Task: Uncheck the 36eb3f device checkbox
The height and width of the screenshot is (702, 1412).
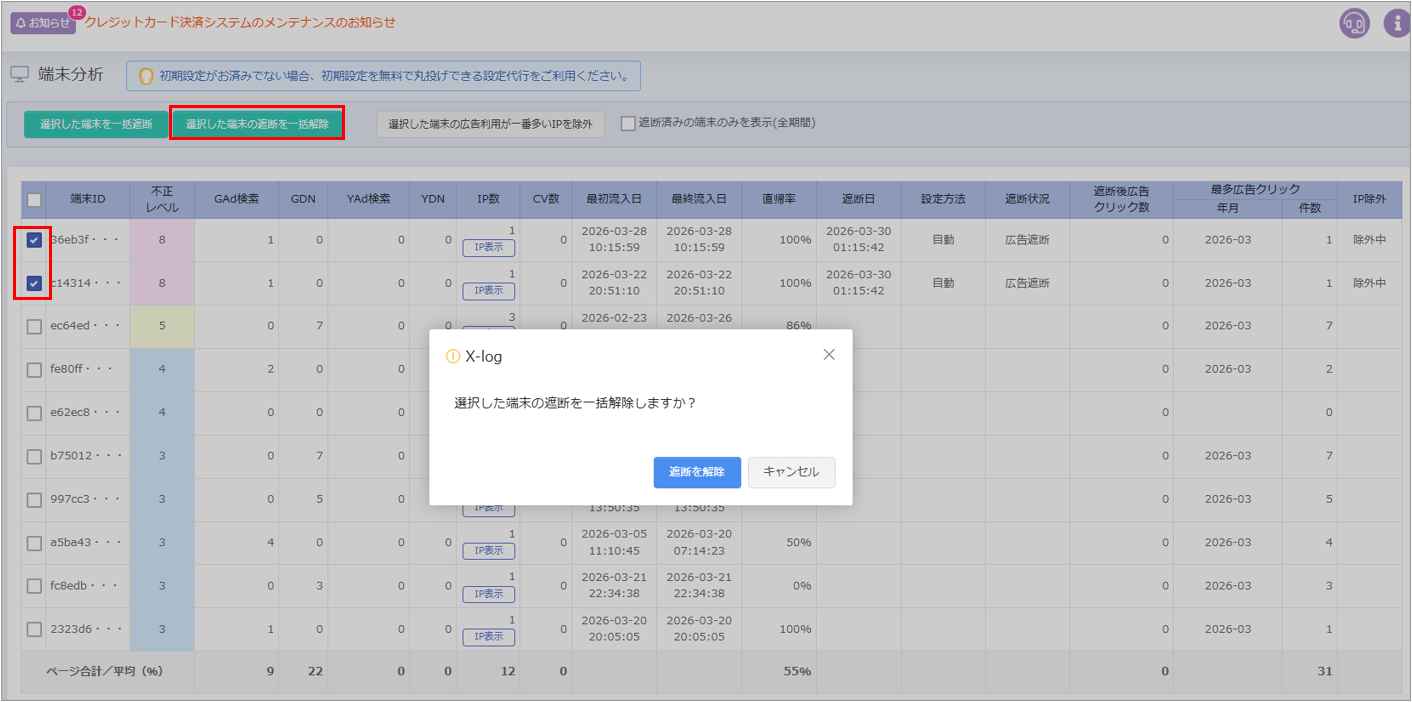Action: (x=34, y=240)
